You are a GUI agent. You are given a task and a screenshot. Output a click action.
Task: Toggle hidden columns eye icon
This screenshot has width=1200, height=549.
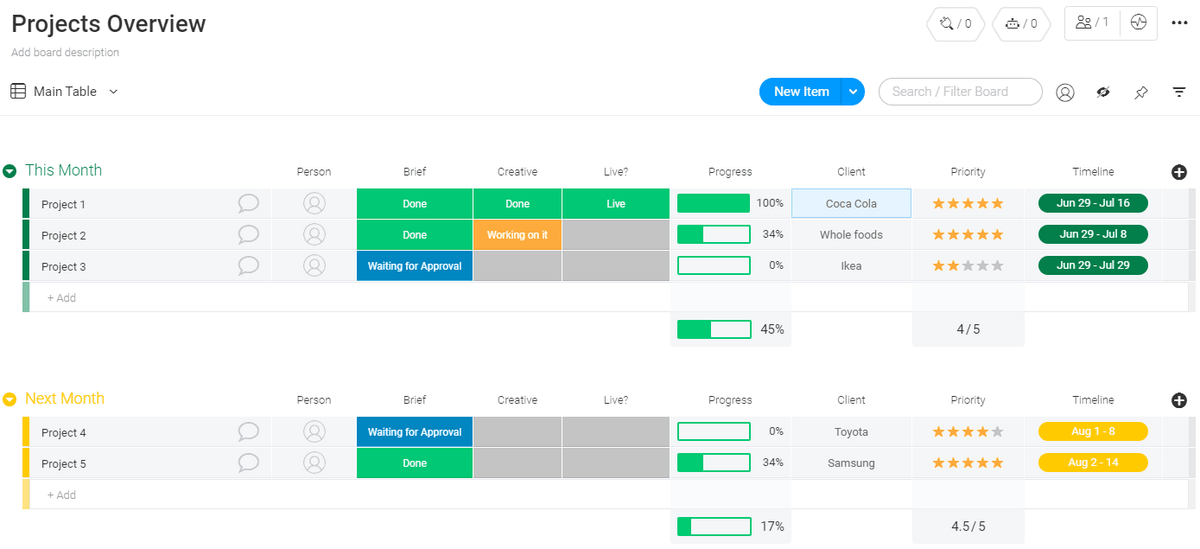coord(1103,92)
